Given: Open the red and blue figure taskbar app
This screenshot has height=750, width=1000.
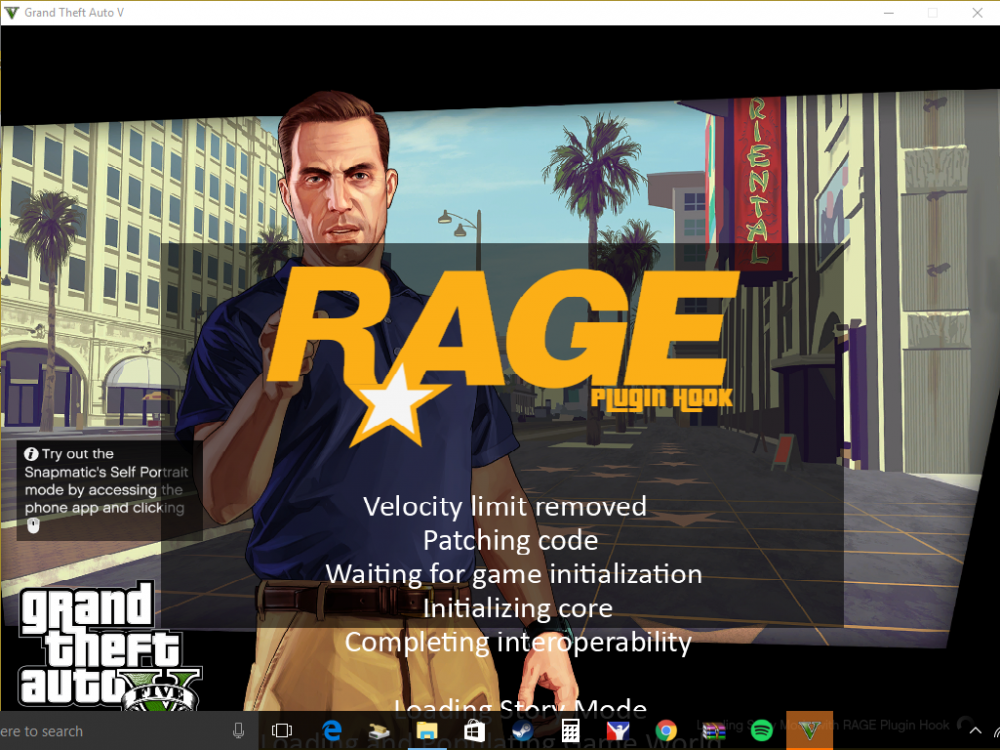Looking at the screenshot, I should (x=617, y=731).
